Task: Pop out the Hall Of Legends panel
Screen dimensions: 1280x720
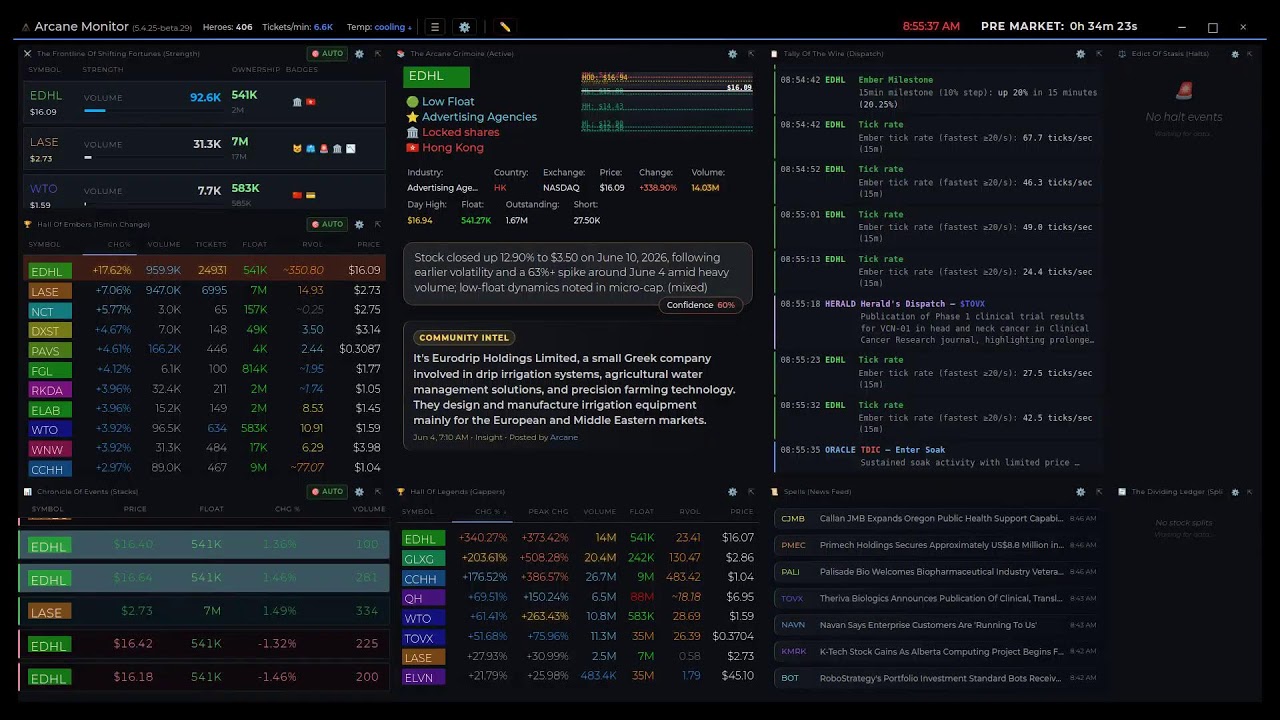Action: (751, 492)
